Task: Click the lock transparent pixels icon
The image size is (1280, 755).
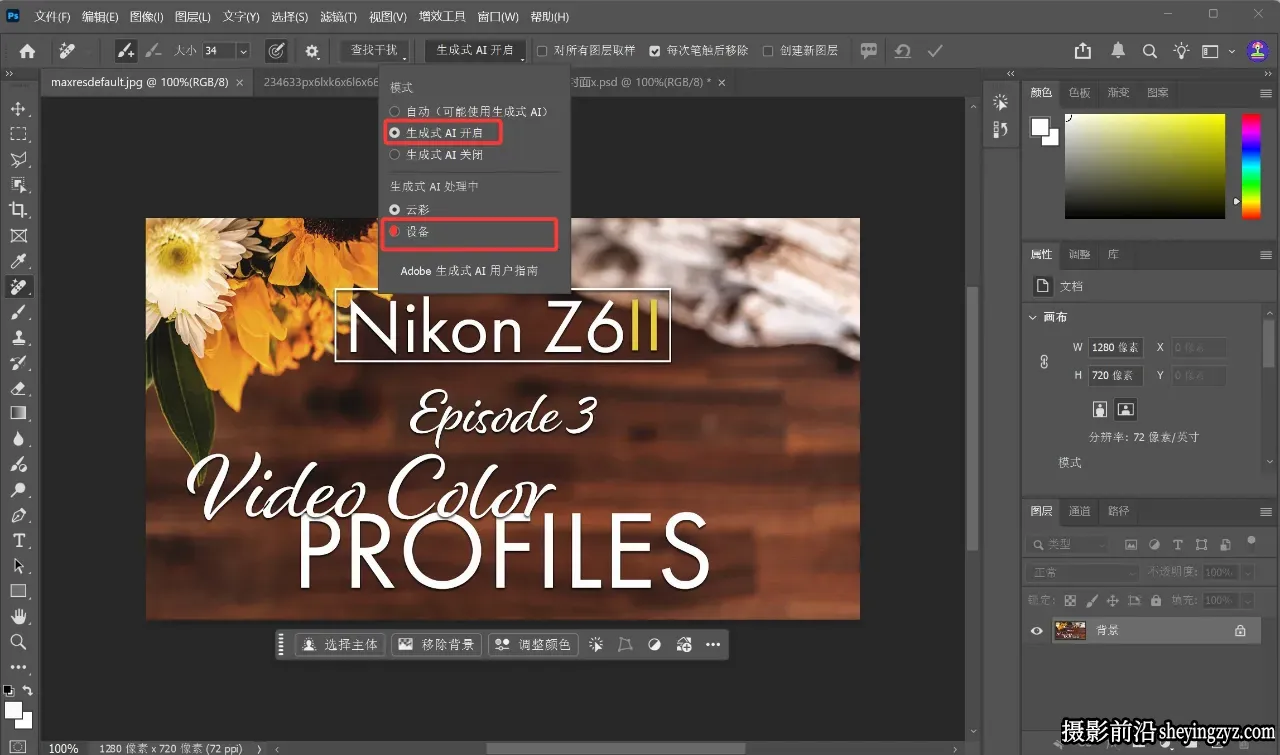Action: point(1070,601)
